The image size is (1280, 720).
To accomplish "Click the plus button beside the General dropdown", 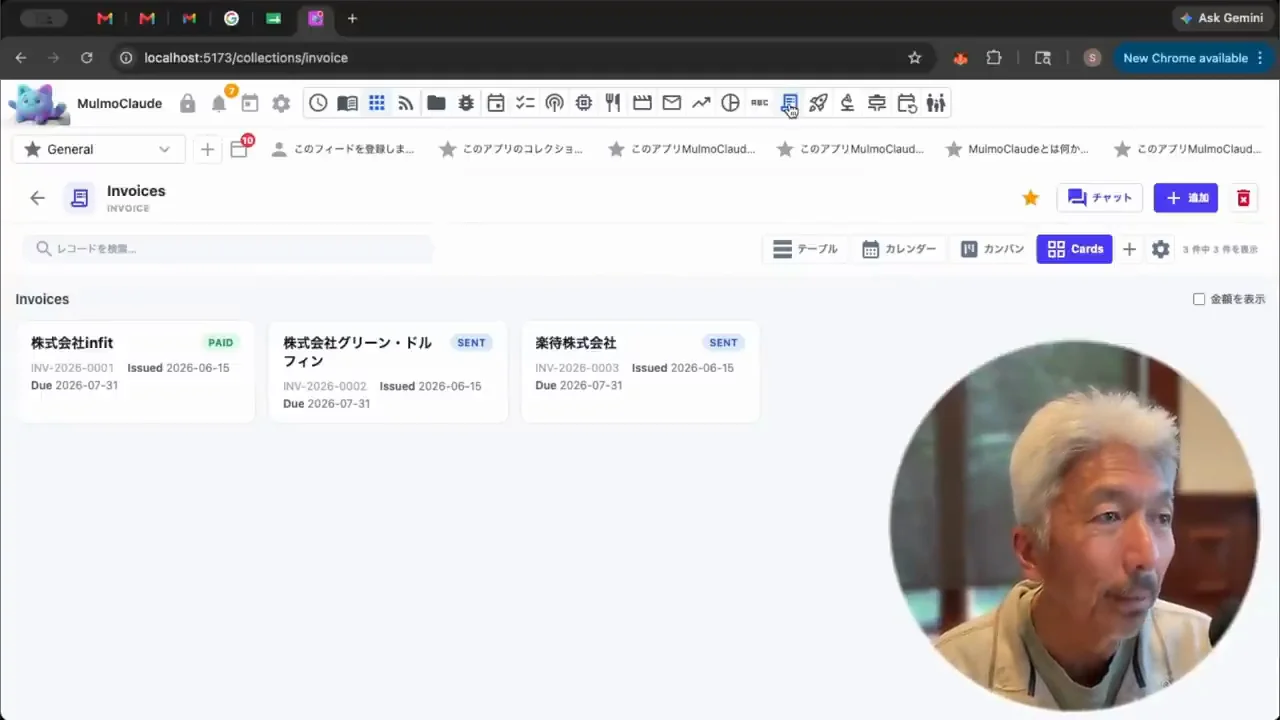I will click(207, 149).
